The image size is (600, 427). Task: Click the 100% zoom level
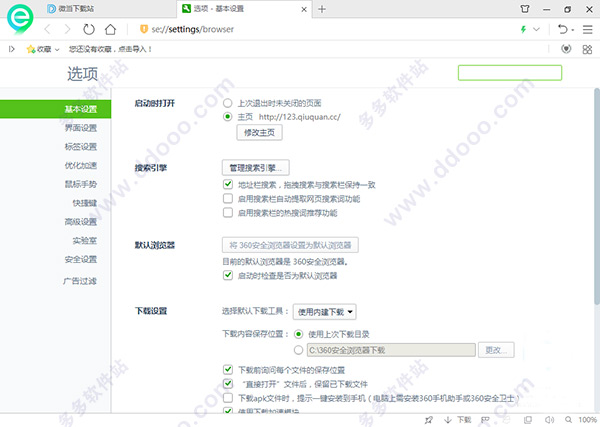(587, 420)
